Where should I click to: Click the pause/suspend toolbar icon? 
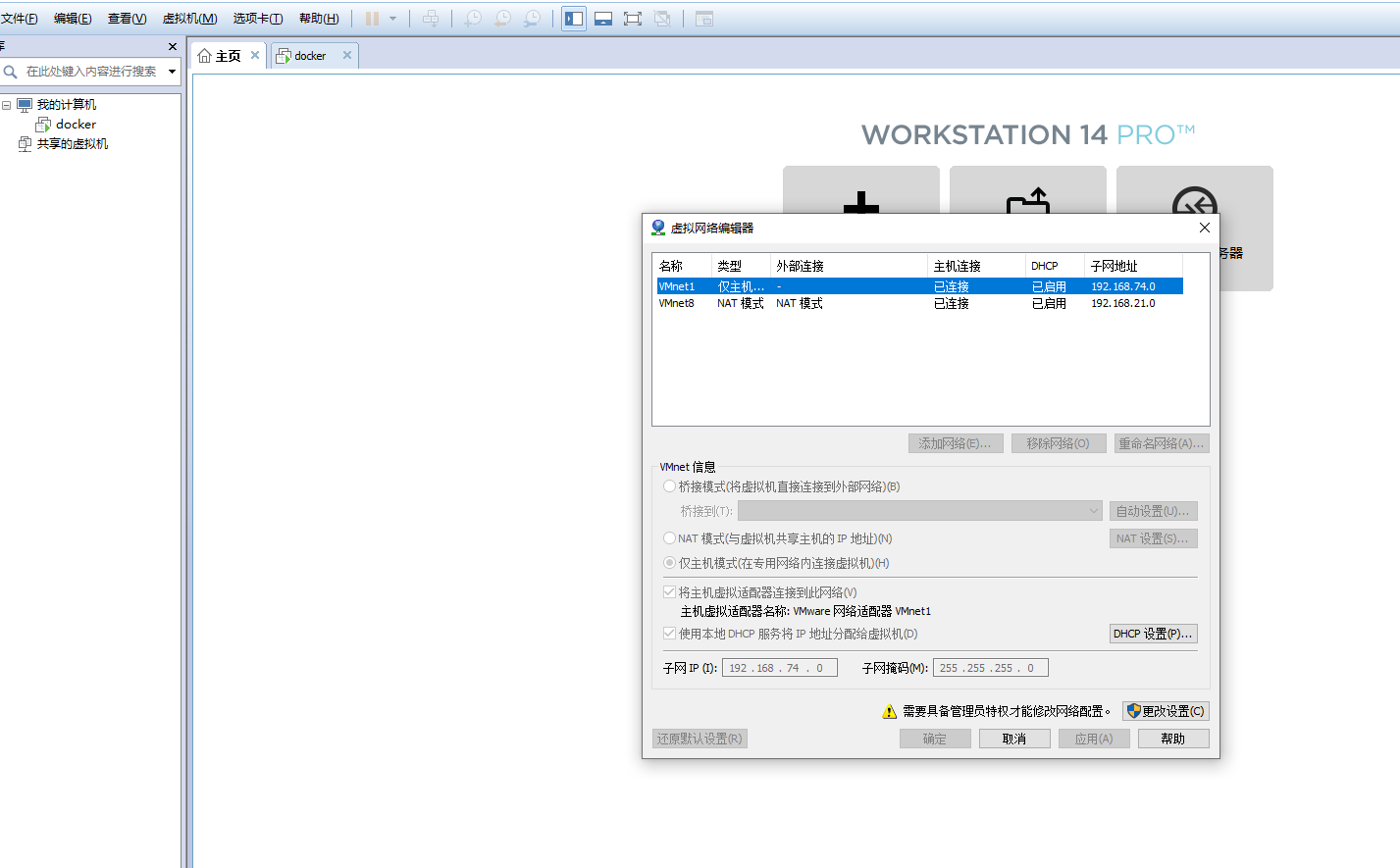click(x=372, y=19)
